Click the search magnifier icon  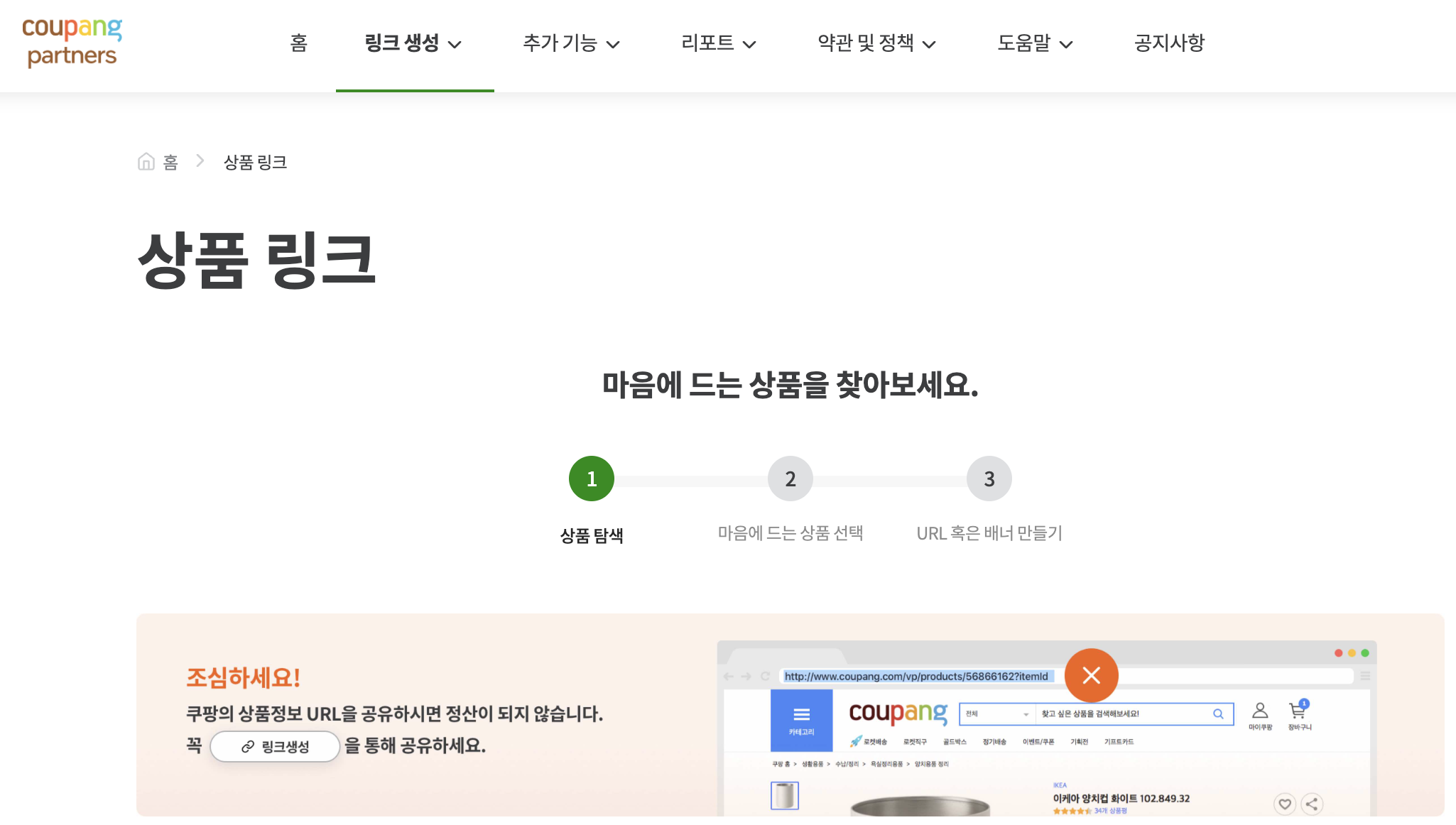(x=1218, y=714)
